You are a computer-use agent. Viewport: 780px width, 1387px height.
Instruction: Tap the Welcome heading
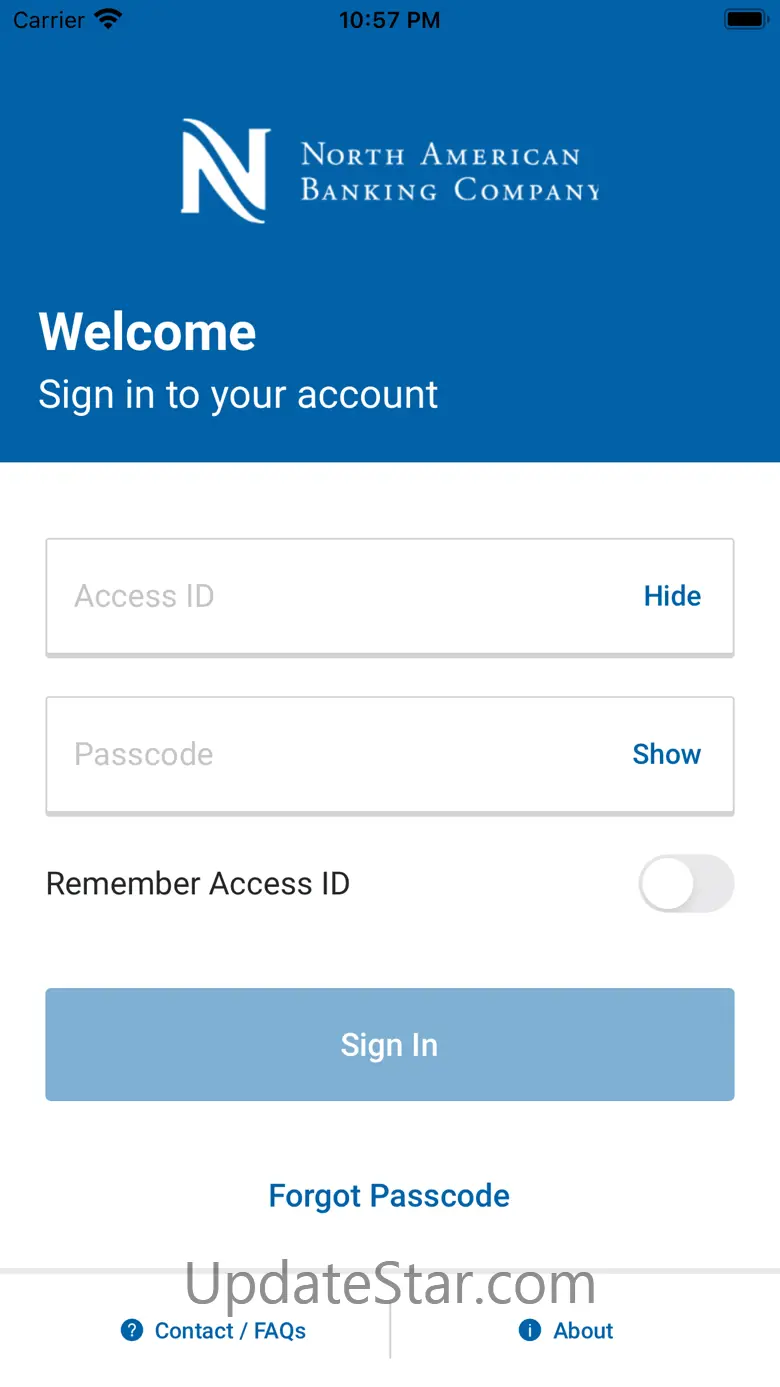click(x=148, y=332)
